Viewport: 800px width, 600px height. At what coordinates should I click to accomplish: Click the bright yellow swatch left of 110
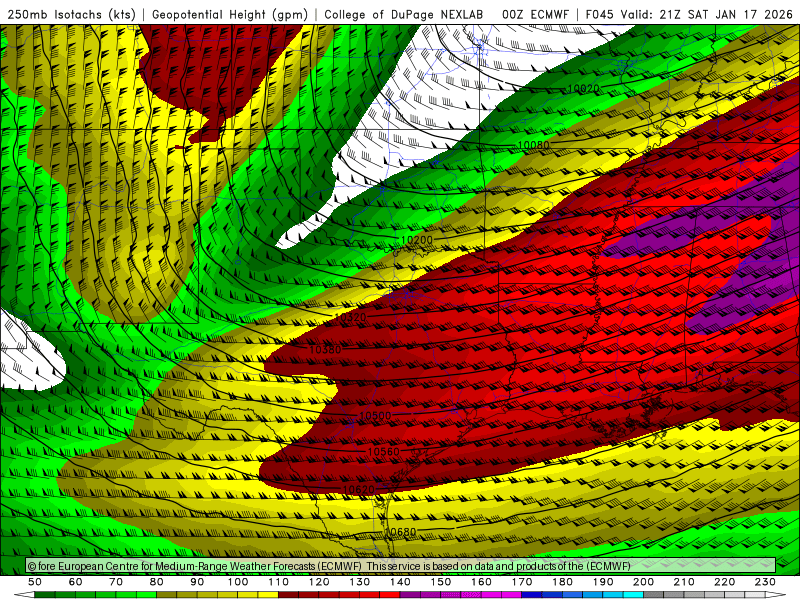(x=268, y=595)
